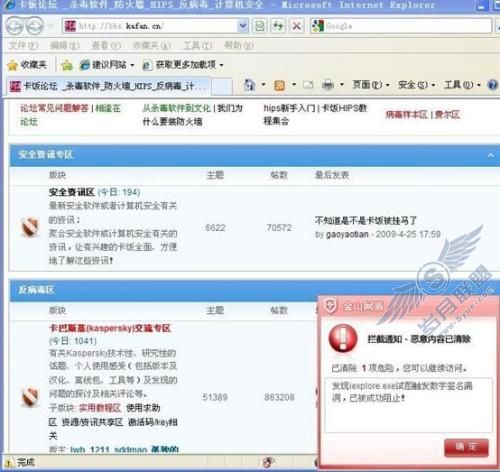Open the 工具 menu in menu bar
The width and height of the screenshot is (500, 472).
pos(197,45)
